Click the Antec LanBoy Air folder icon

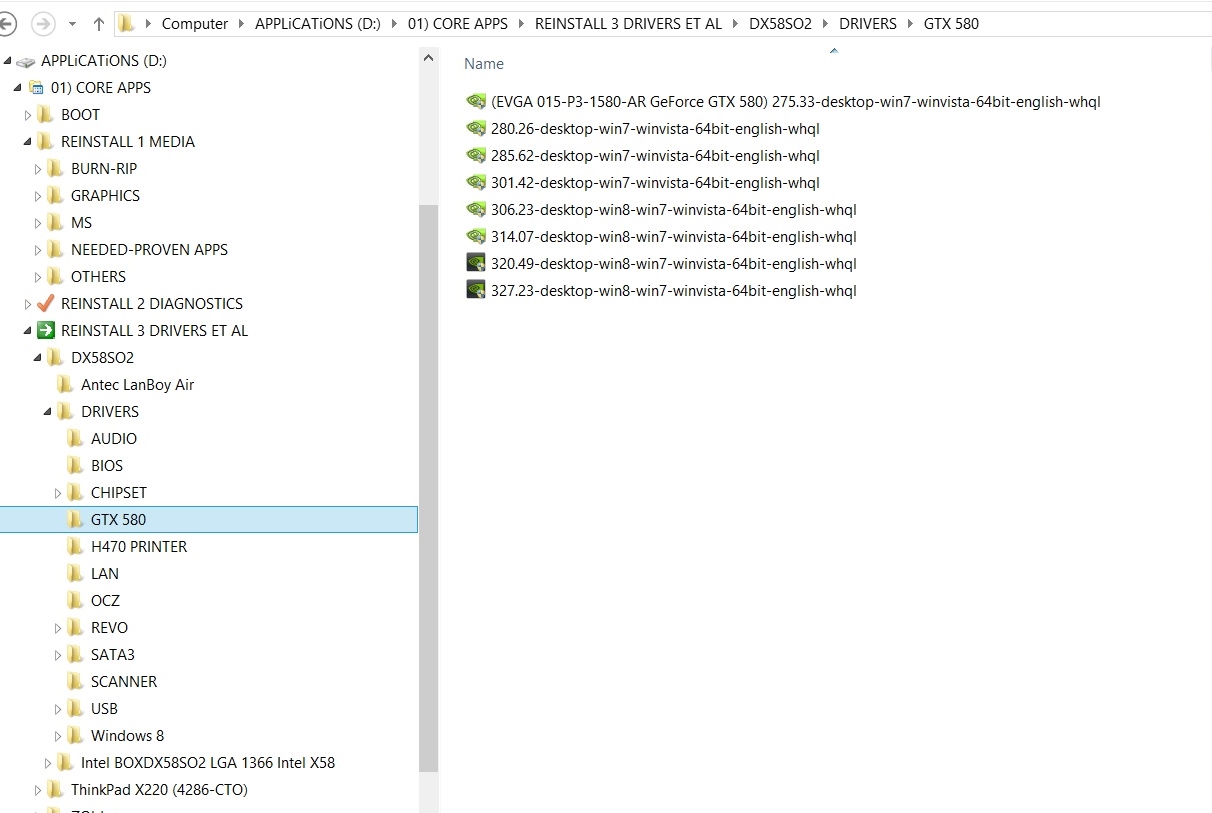(x=66, y=385)
